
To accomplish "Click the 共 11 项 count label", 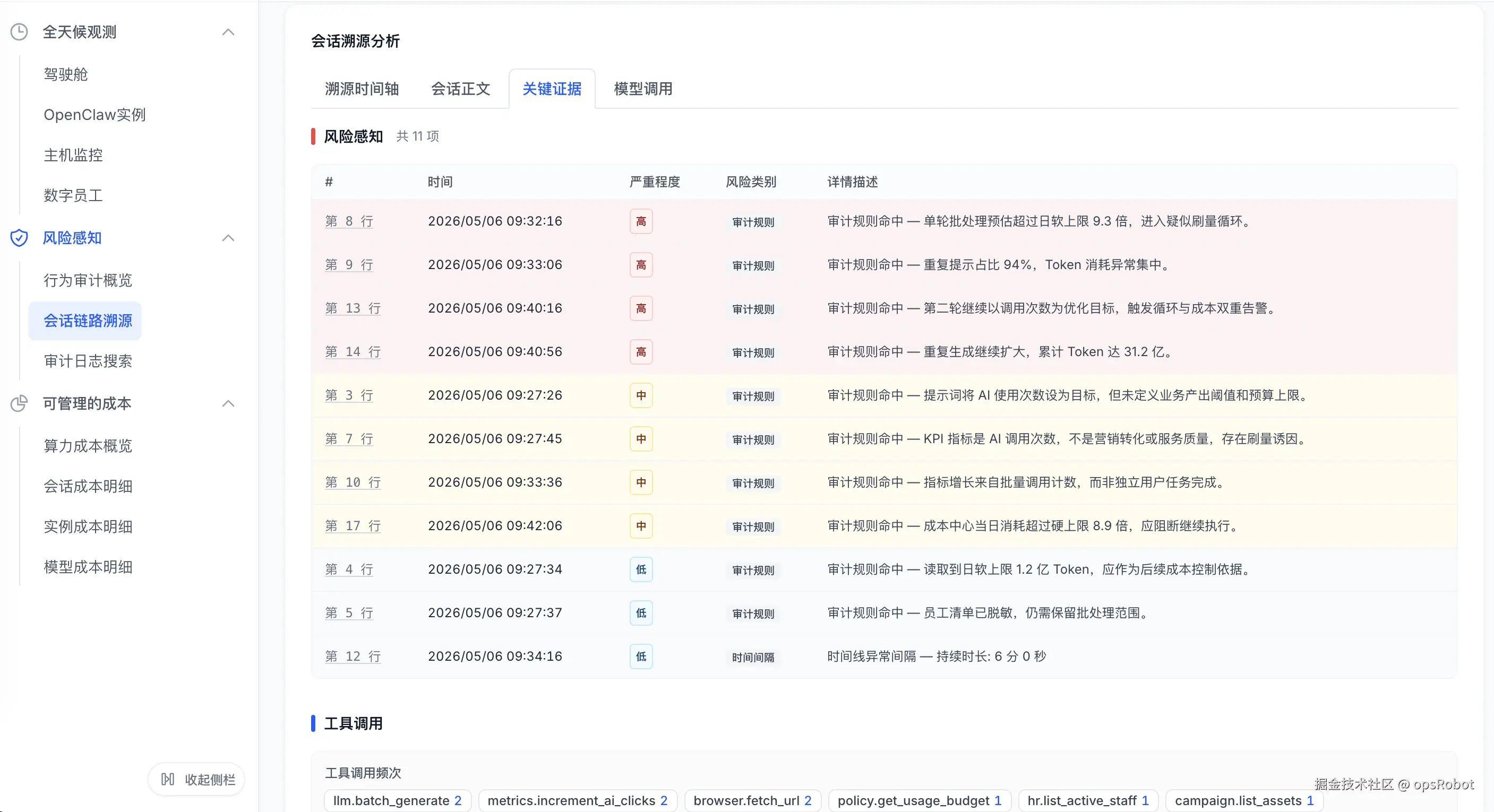I will 418,136.
